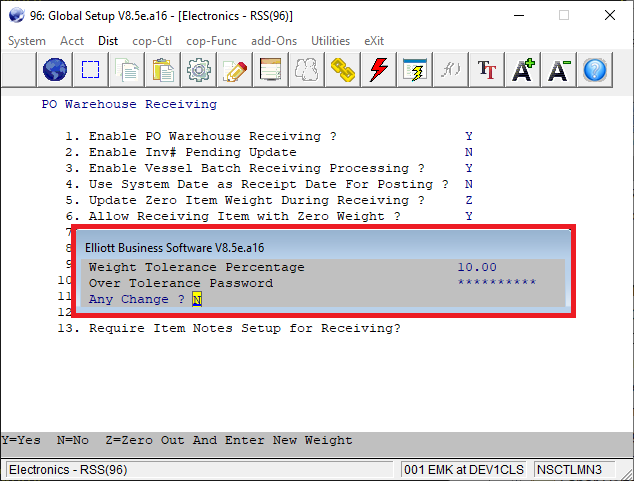Image resolution: width=634 pixels, height=481 pixels.
Task: Click Elliott Business Software V8.5e.a16 popup title
Action: coord(175,247)
